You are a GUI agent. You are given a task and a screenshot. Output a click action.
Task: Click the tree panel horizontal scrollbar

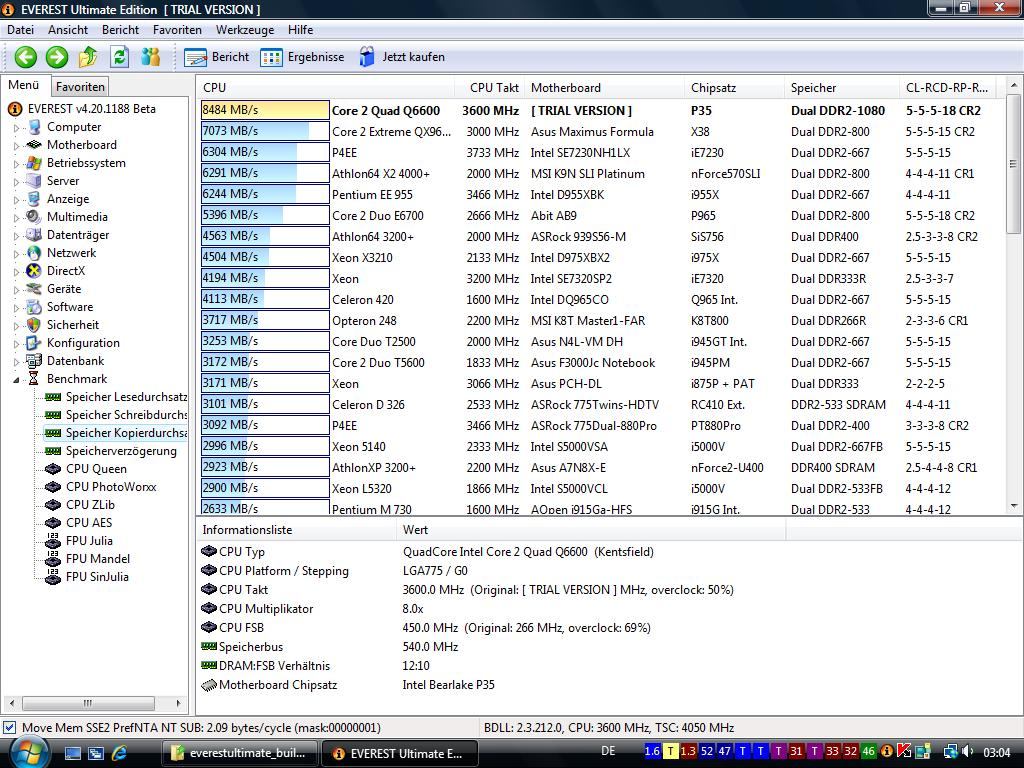(x=88, y=703)
